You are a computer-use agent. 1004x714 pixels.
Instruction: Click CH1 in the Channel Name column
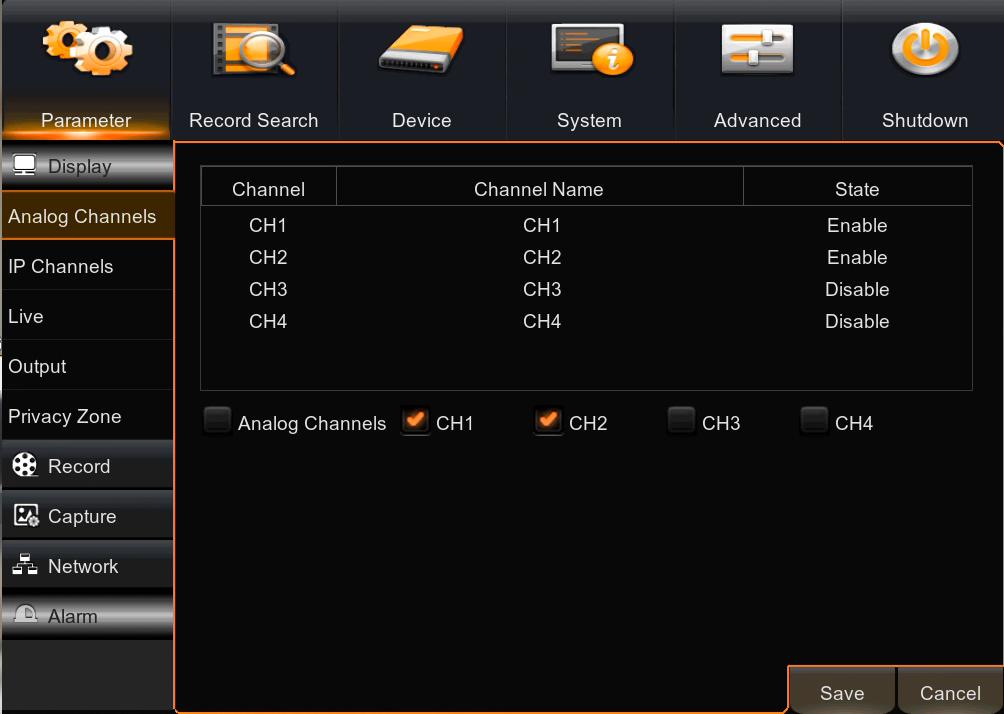pyautogui.click(x=542, y=225)
